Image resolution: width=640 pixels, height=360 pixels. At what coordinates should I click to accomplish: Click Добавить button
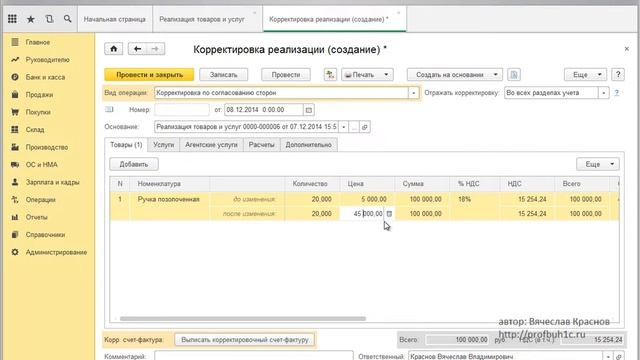point(134,164)
